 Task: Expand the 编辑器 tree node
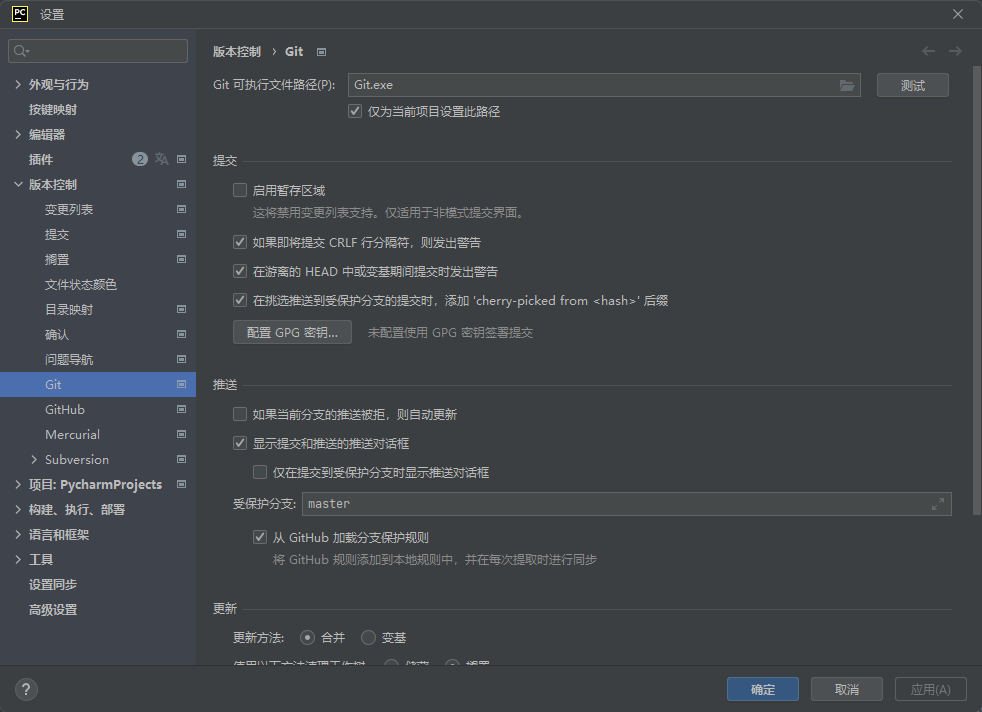pyautogui.click(x=18, y=134)
